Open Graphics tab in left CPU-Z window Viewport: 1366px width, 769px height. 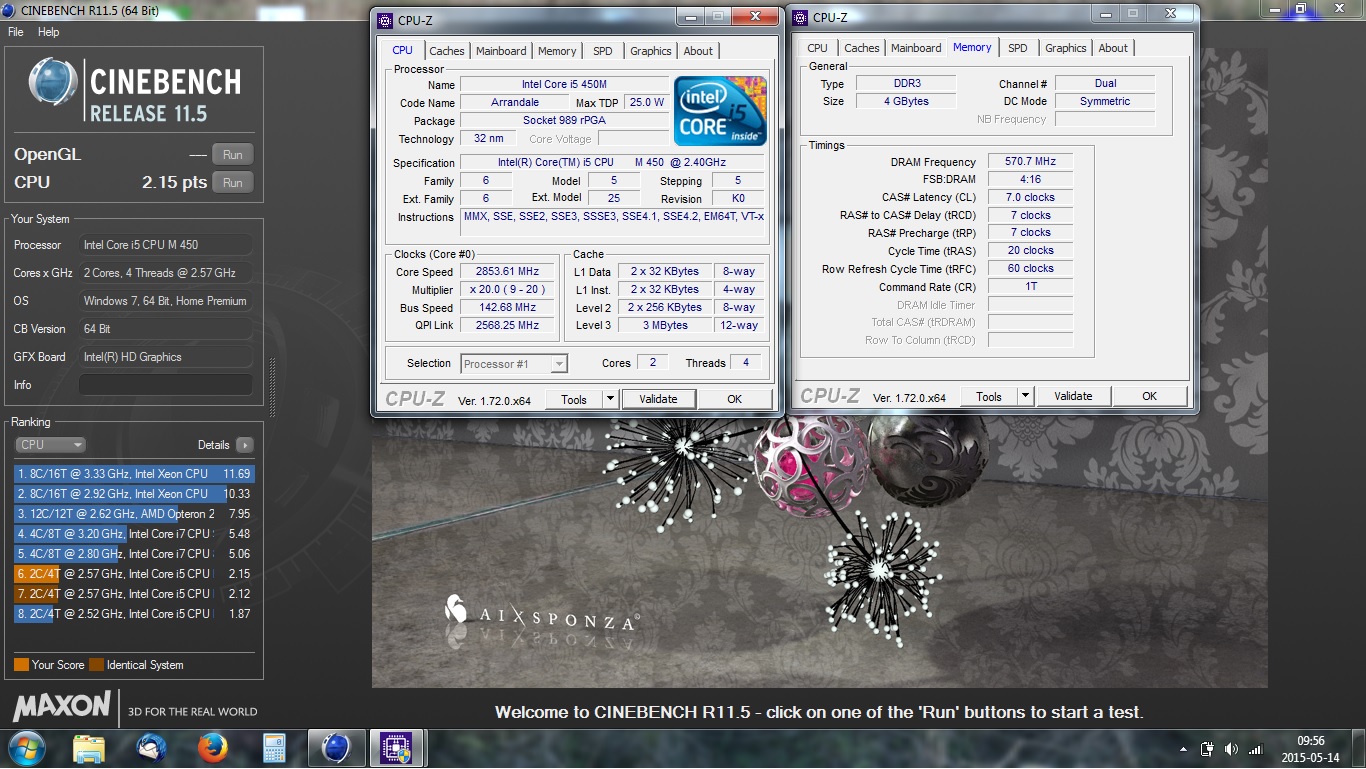coord(651,51)
